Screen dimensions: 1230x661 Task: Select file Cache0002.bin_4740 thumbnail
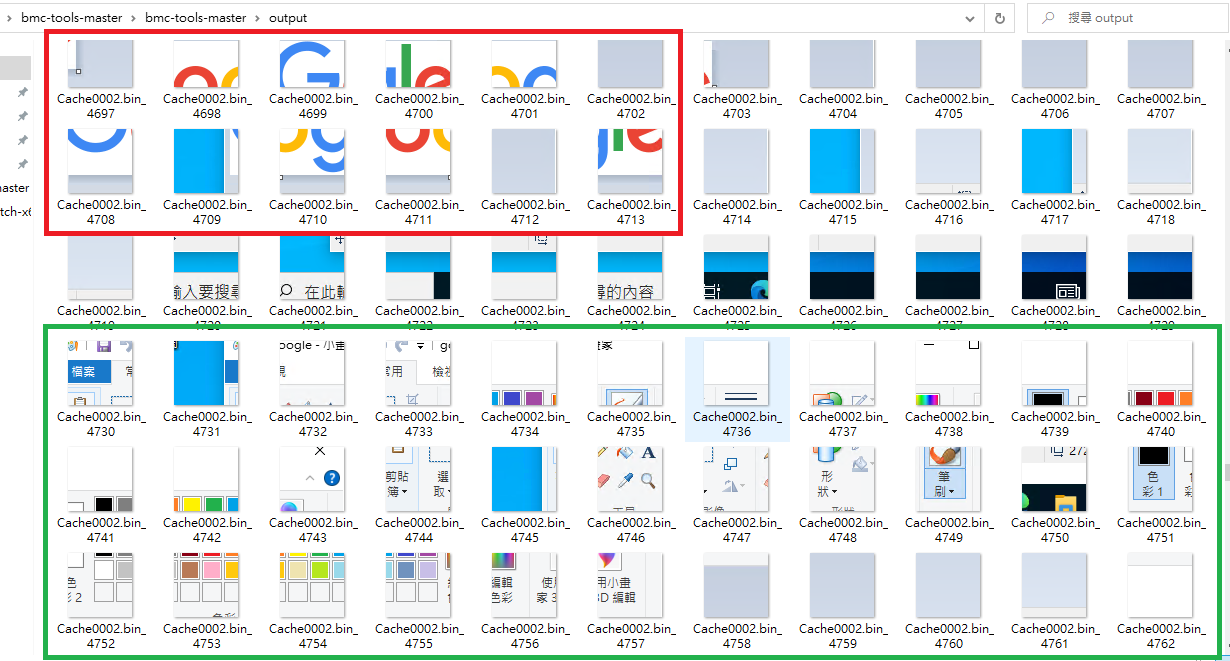pyautogui.click(x=1161, y=373)
